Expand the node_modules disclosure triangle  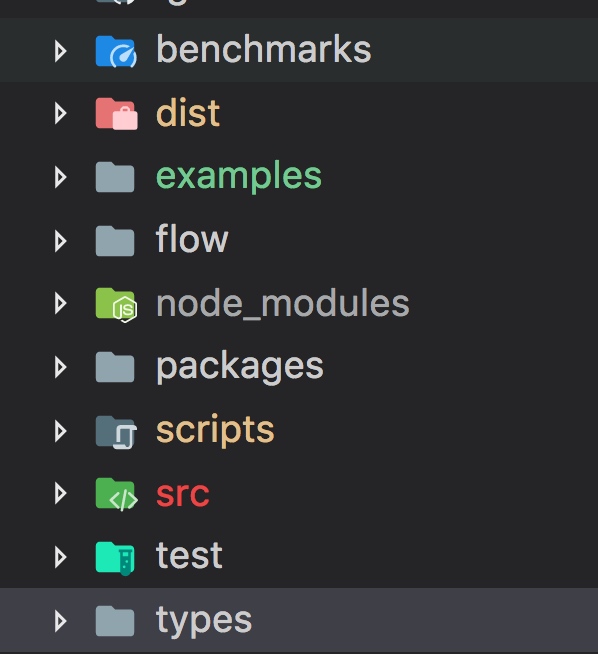click(60, 304)
